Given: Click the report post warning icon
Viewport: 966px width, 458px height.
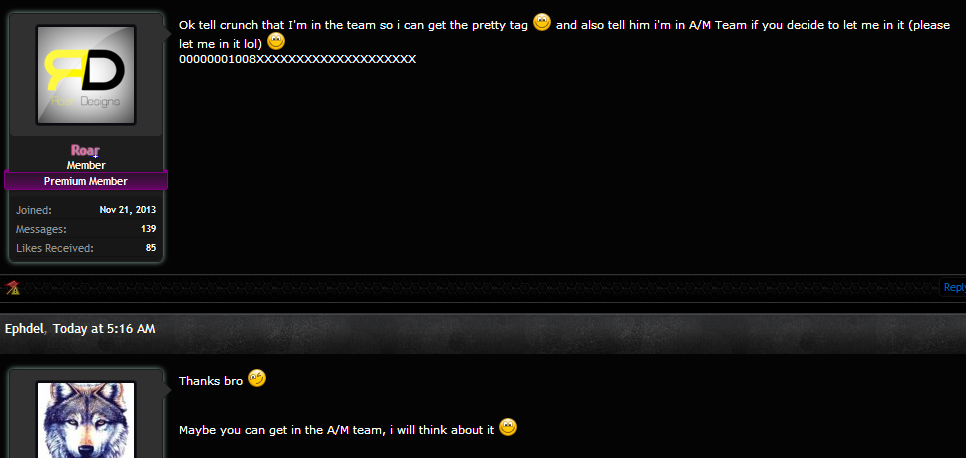Looking at the screenshot, I should (x=13, y=287).
